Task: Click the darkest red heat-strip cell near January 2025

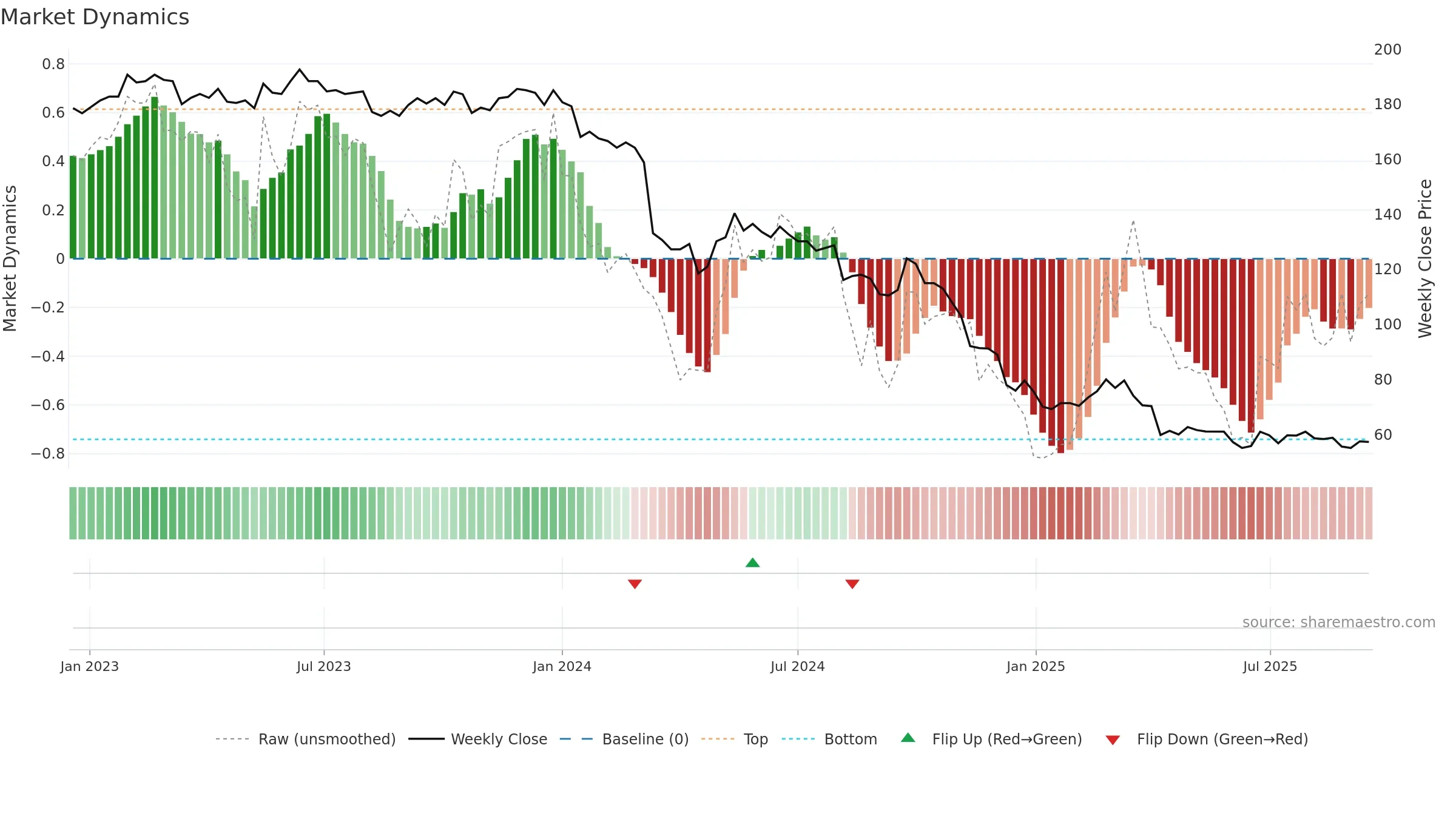Action: pos(1060,513)
